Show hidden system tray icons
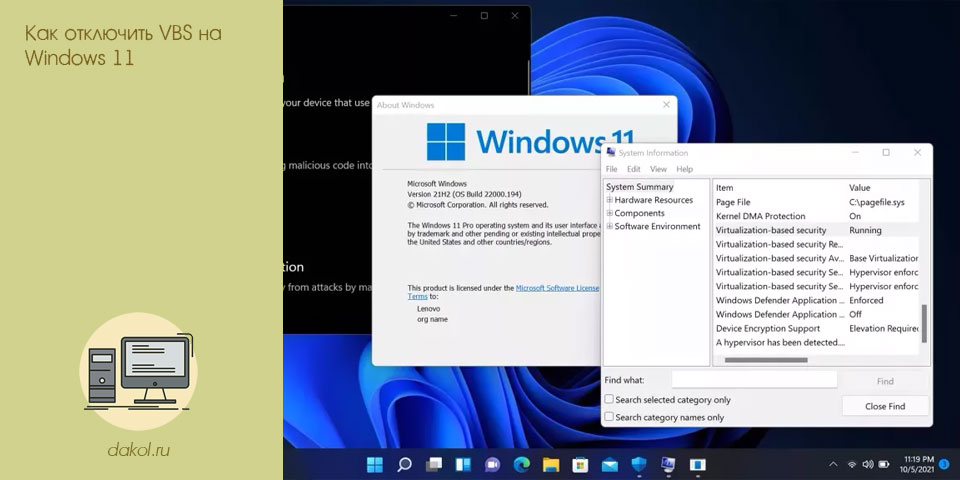The height and width of the screenshot is (480, 960). pos(833,465)
